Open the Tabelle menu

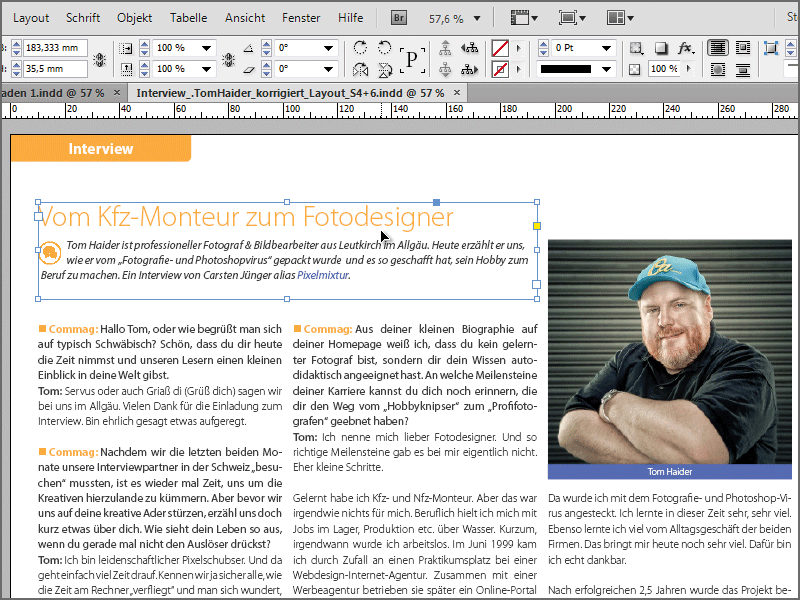[188, 18]
